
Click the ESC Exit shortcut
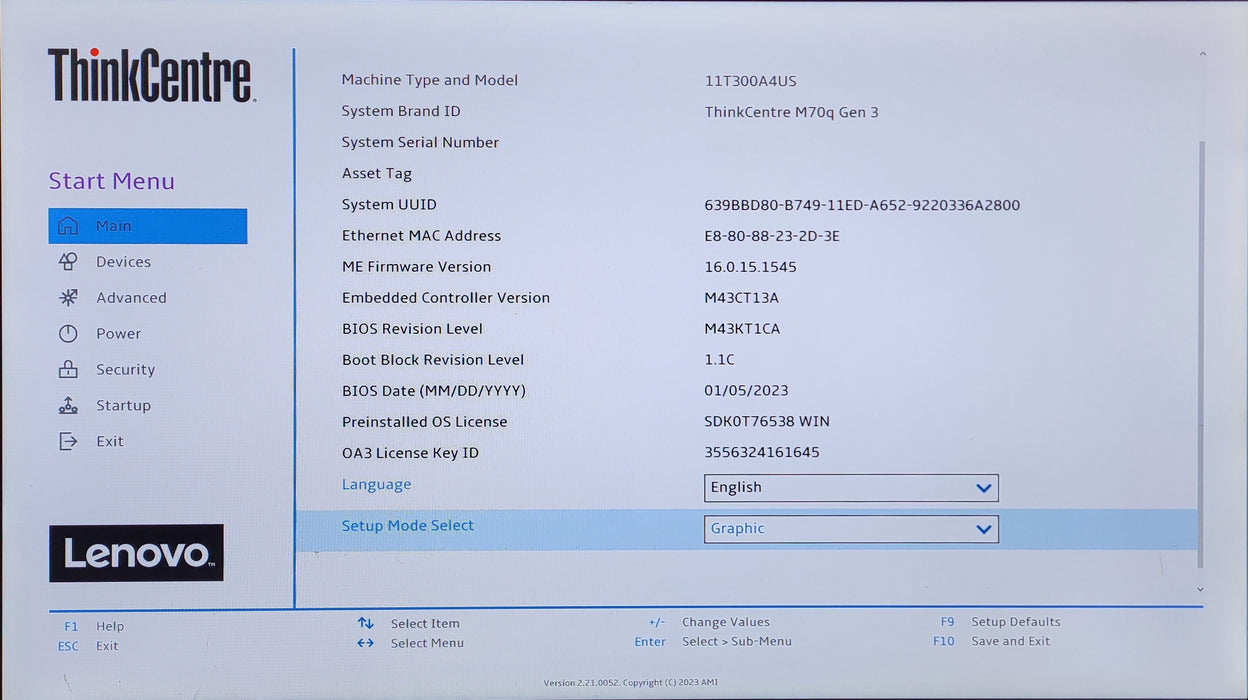tap(88, 646)
